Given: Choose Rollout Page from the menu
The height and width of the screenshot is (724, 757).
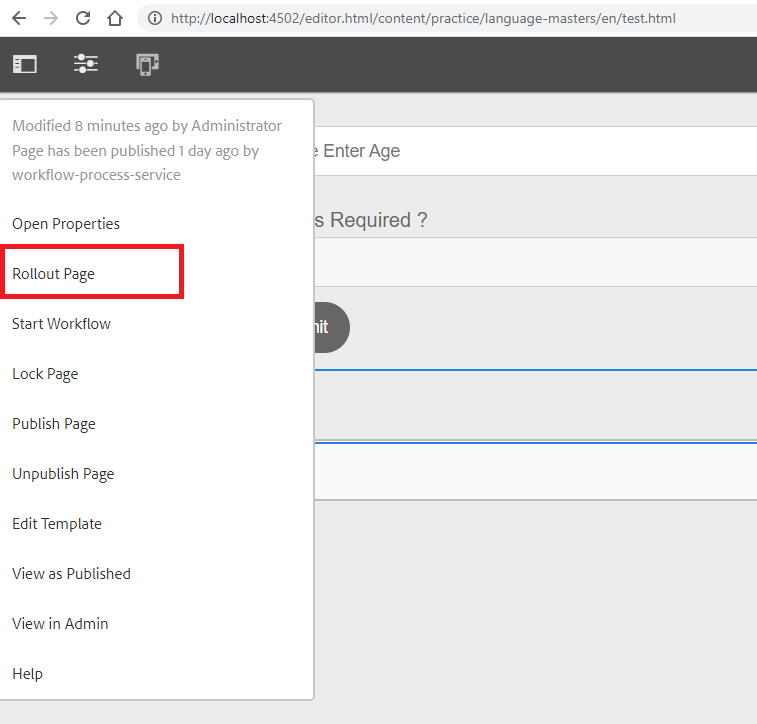Looking at the screenshot, I should coord(54,274).
